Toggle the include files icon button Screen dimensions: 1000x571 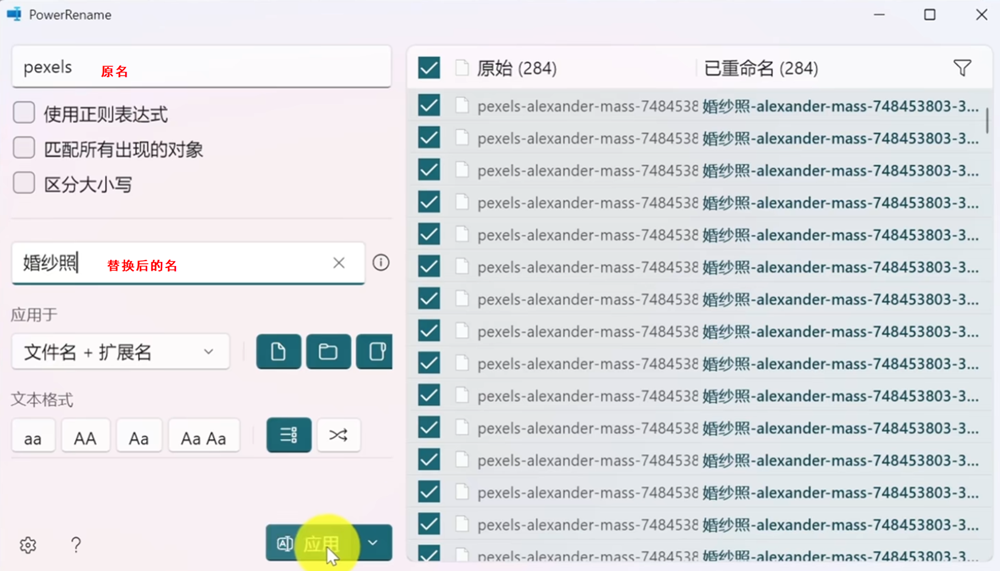point(279,352)
